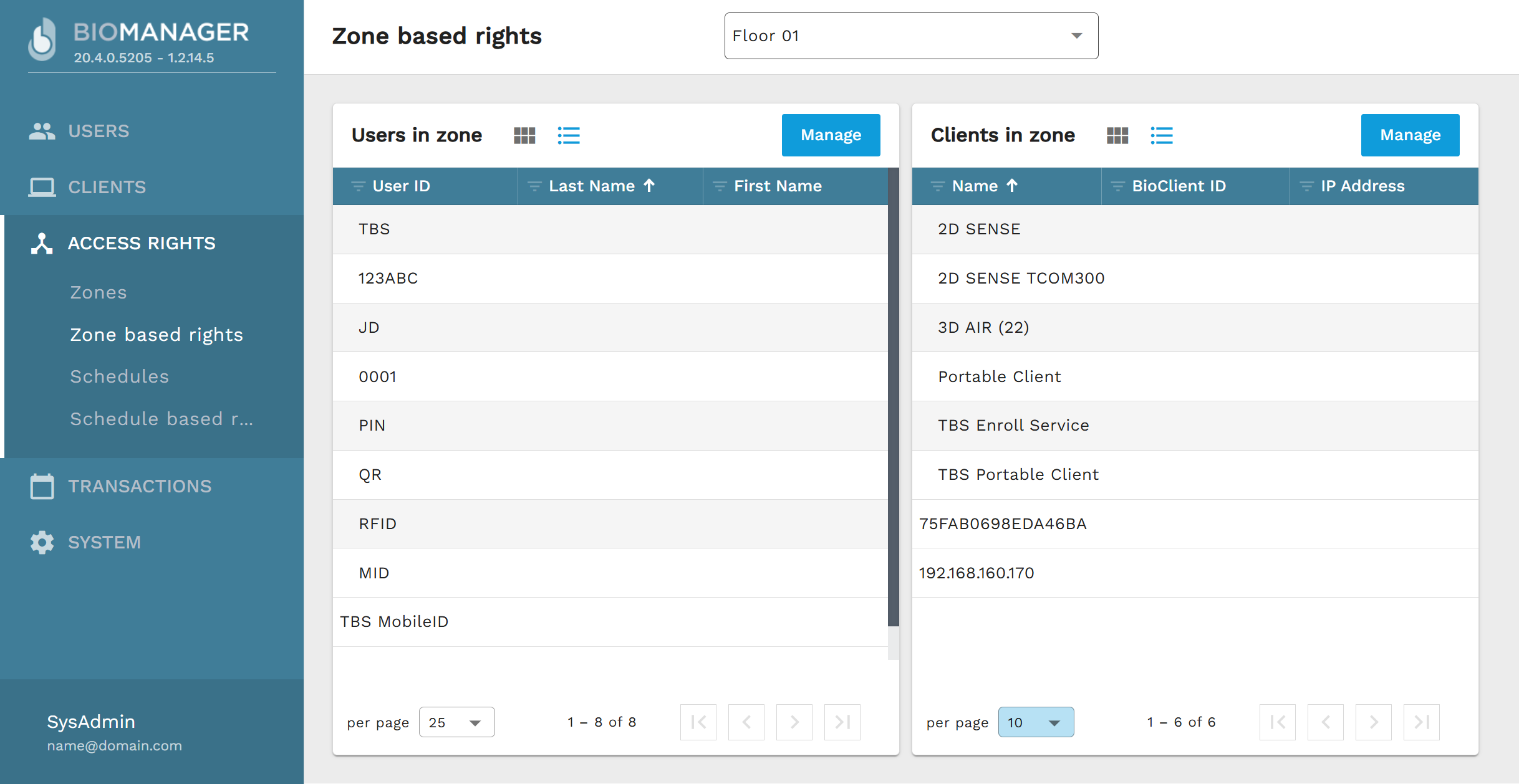Open clients per page dropdown showing 10
Image resolution: width=1519 pixels, height=784 pixels.
tap(1036, 722)
